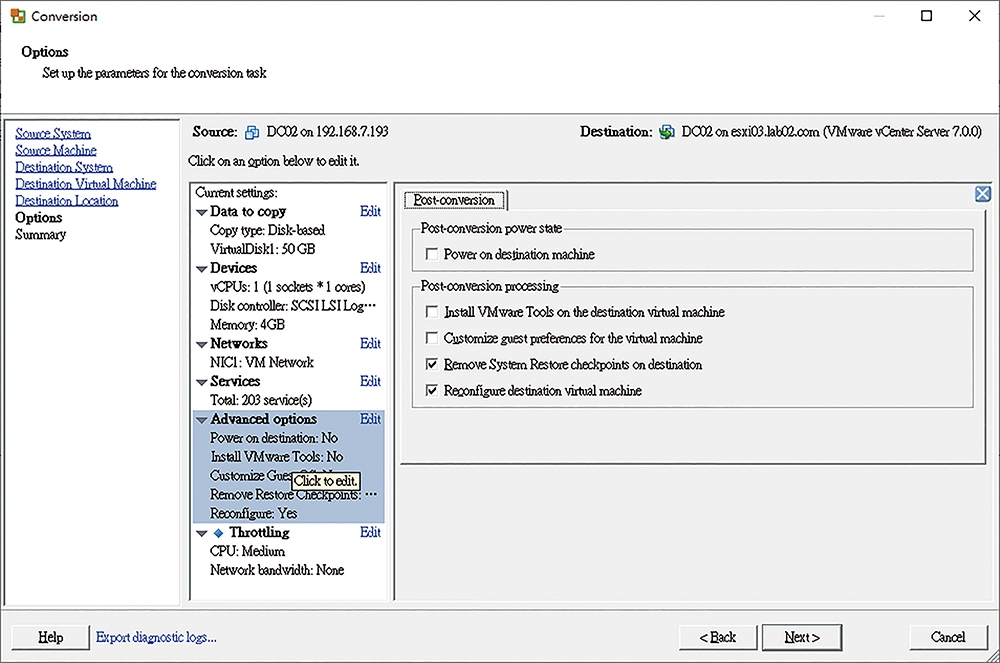1000x663 pixels.
Task: Maximize the Conversion window
Action: 927,16
